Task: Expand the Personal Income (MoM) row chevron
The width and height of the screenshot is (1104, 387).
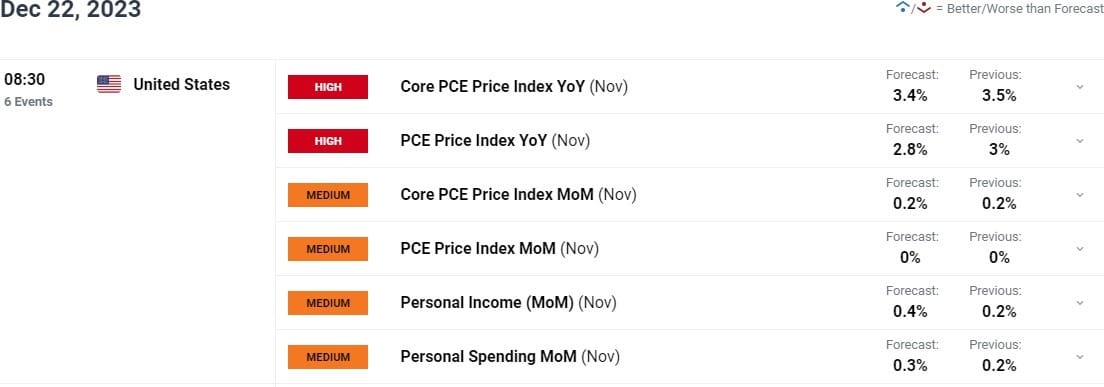Action: (1079, 303)
